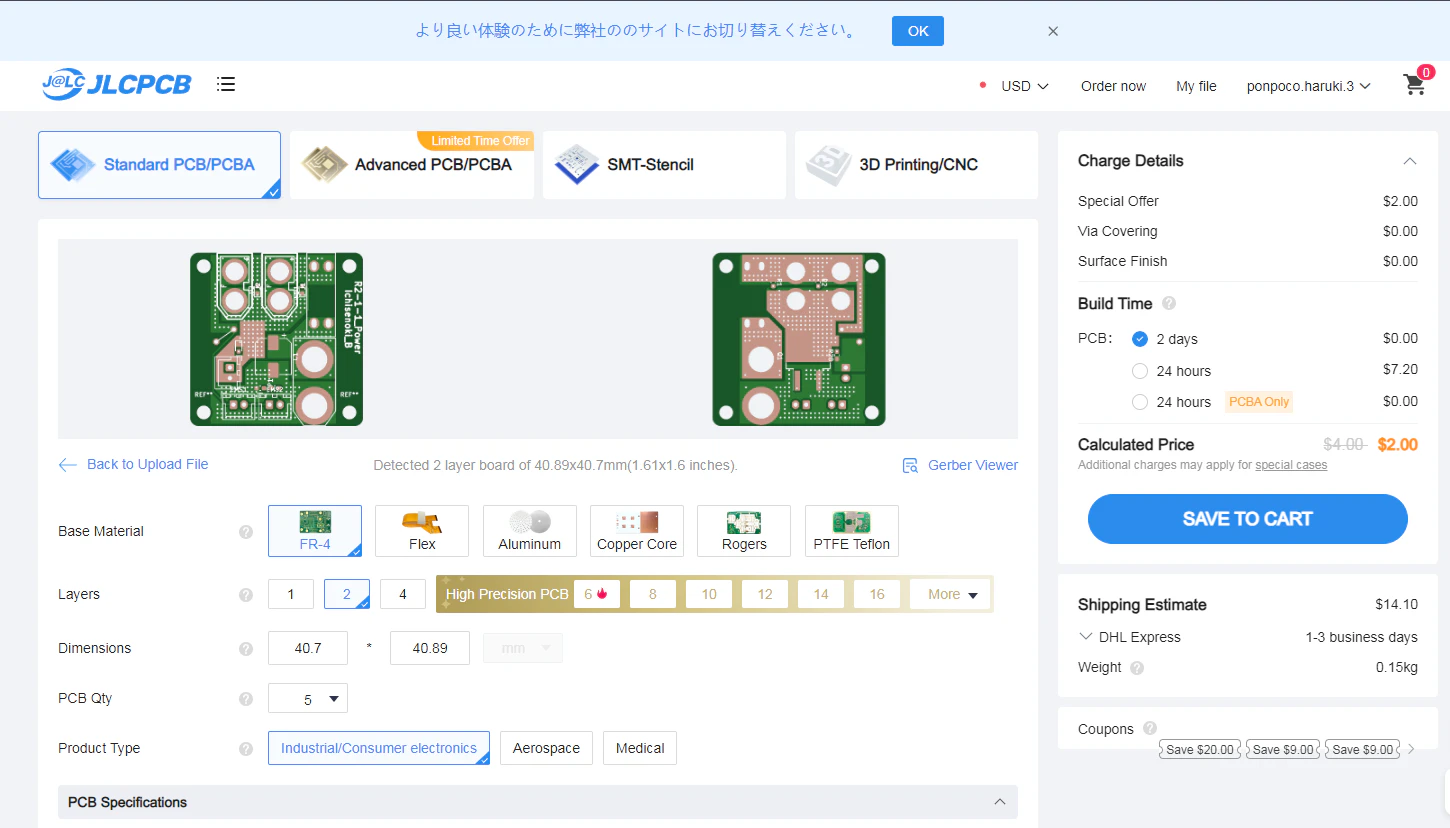The width and height of the screenshot is (1450, 828).
Task: Open the PCB Qty dropdown
Action: coord(308,698)
